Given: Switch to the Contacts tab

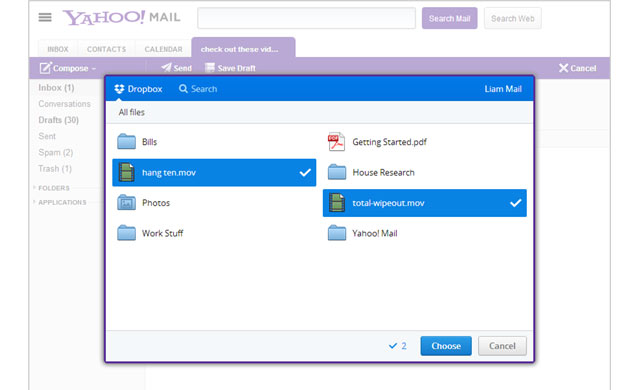Looking at the screenshot, I should [x=106, y=49].
